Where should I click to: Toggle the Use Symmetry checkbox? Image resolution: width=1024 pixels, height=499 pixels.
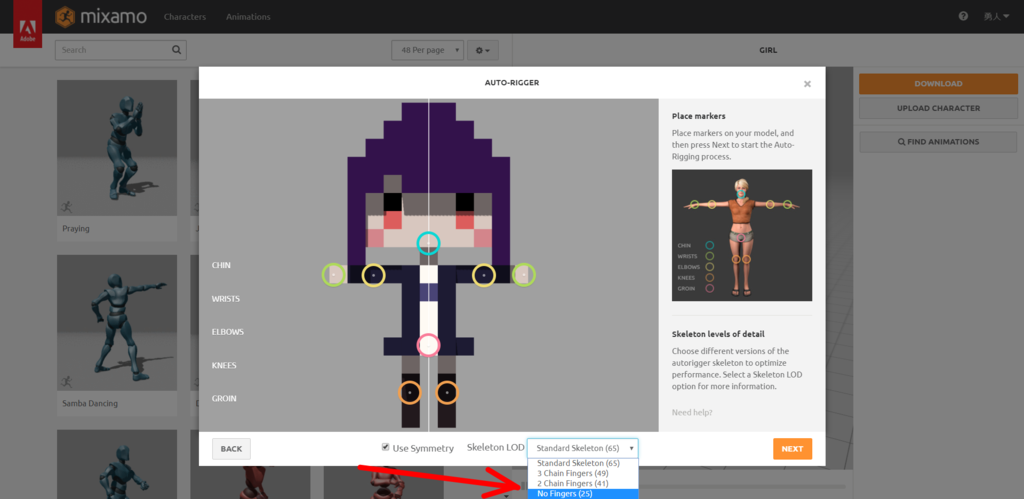click(385, 447)
